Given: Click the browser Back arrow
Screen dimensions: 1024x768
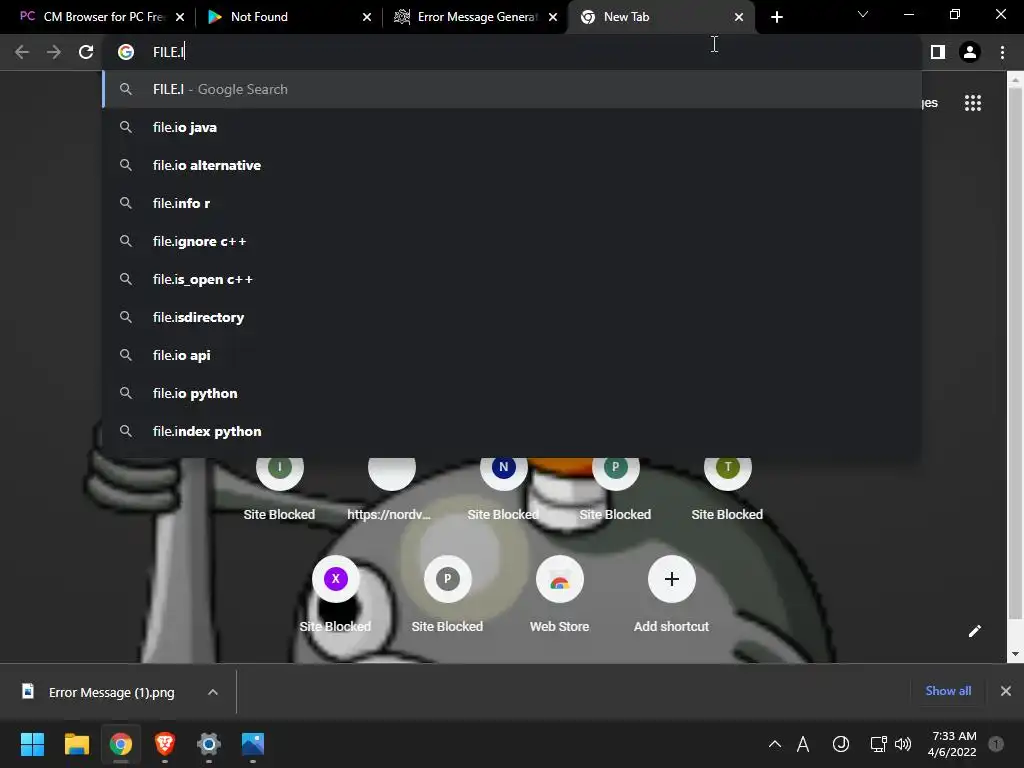Looking at the screenshot, I should (22, 52).
